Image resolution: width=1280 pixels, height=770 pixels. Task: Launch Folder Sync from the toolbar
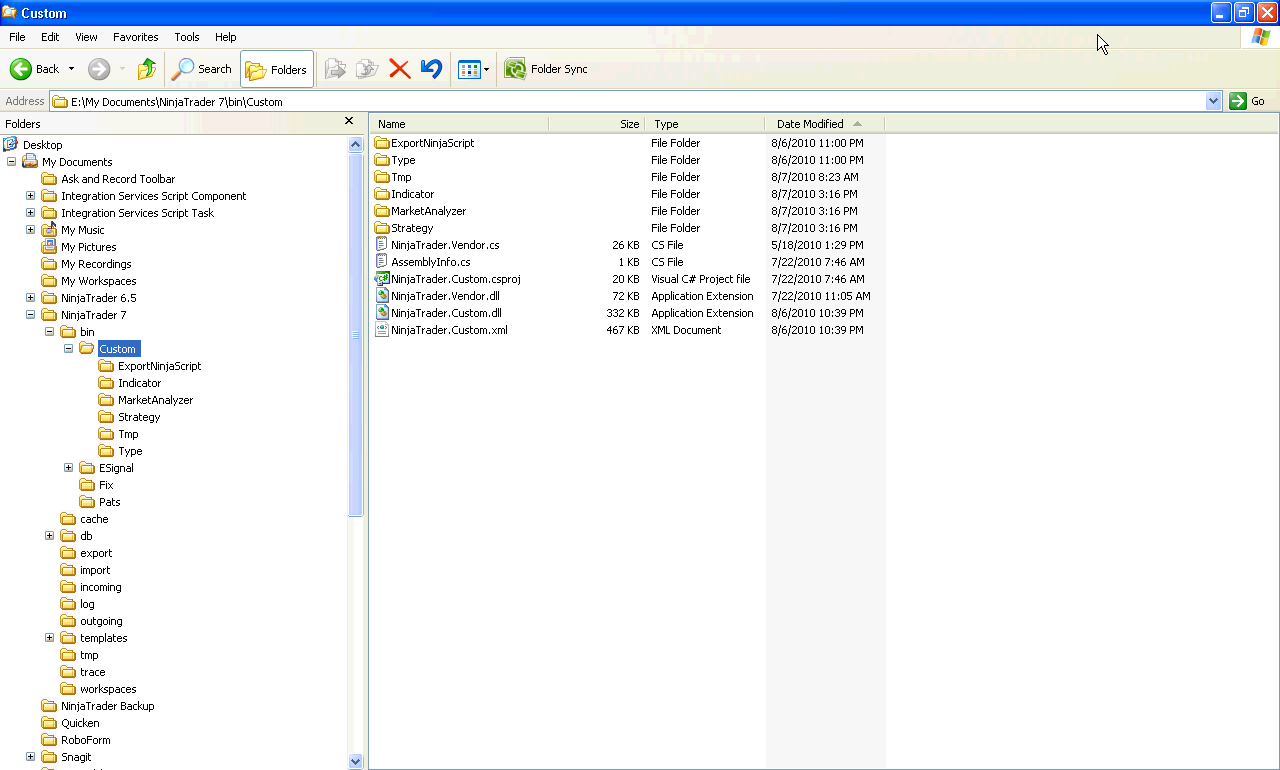[x=546, y=69]
